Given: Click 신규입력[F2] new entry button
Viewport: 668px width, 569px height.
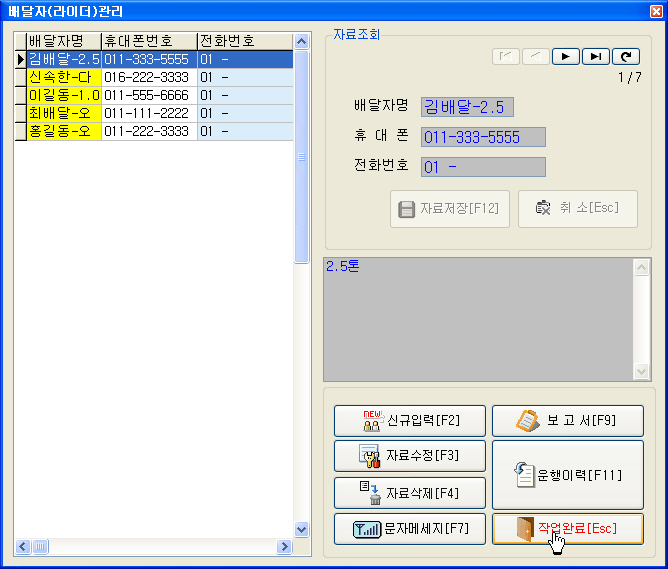Looking at the screenshot, I should [x=410, y=421].
